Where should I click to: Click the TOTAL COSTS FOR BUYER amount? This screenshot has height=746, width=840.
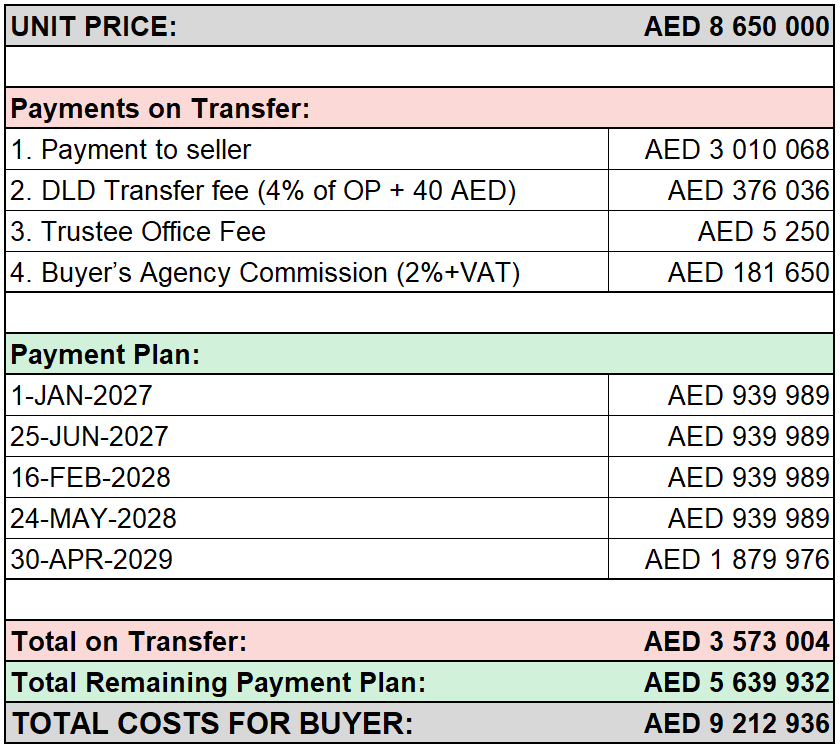737,723
